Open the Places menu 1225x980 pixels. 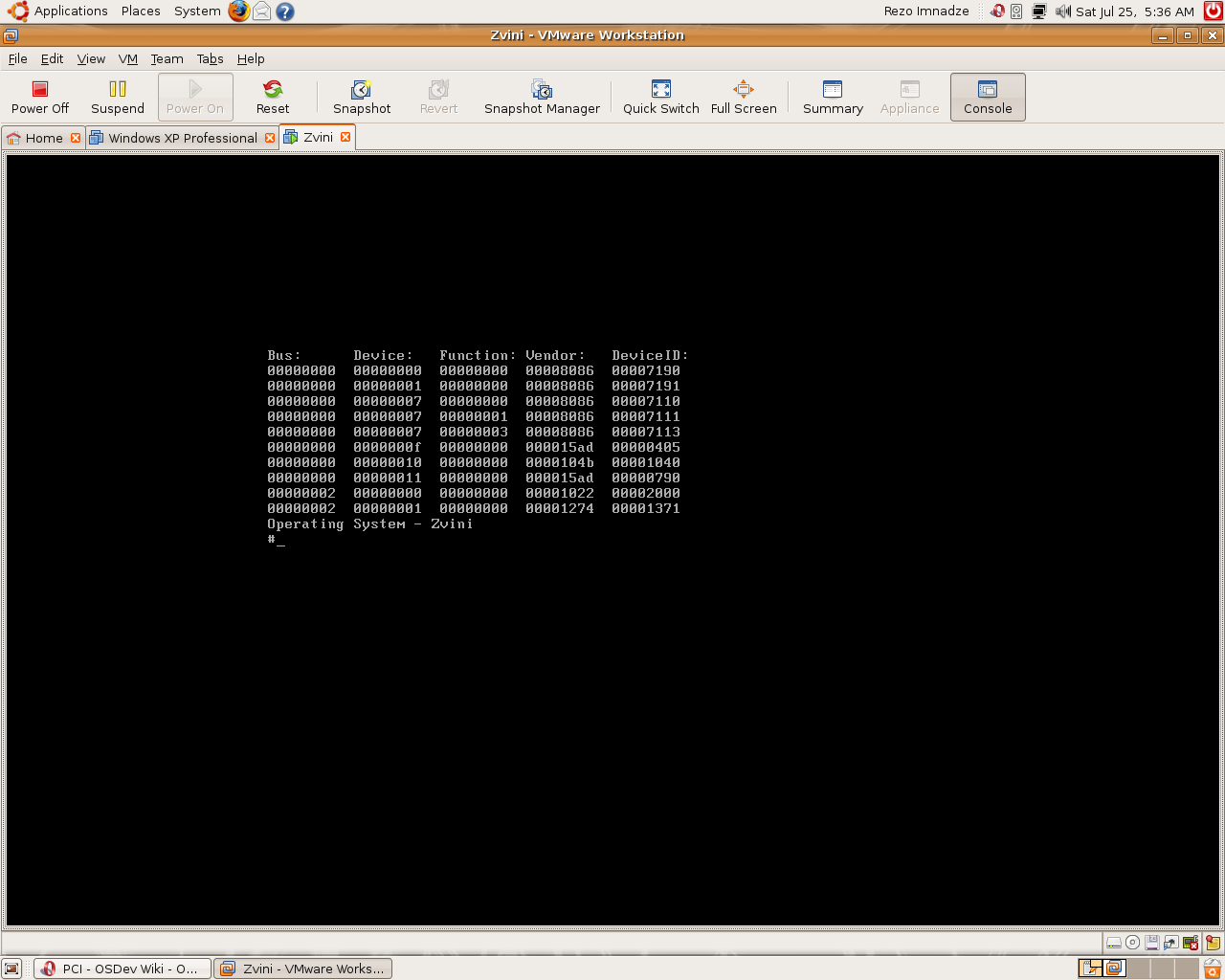[x=141, y=11]
